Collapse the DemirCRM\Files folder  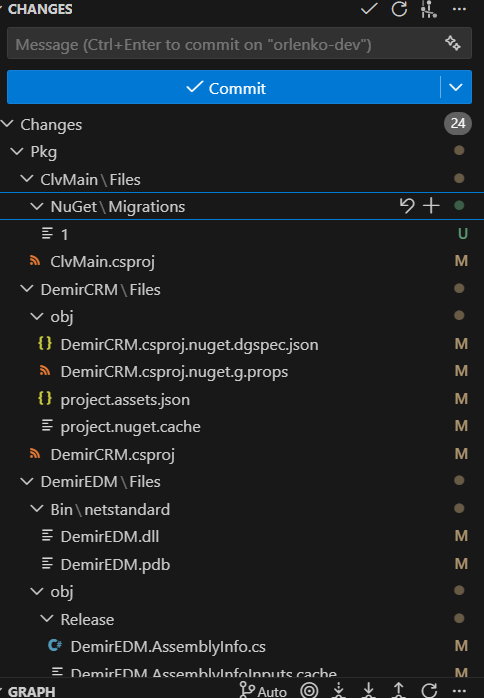27,288
